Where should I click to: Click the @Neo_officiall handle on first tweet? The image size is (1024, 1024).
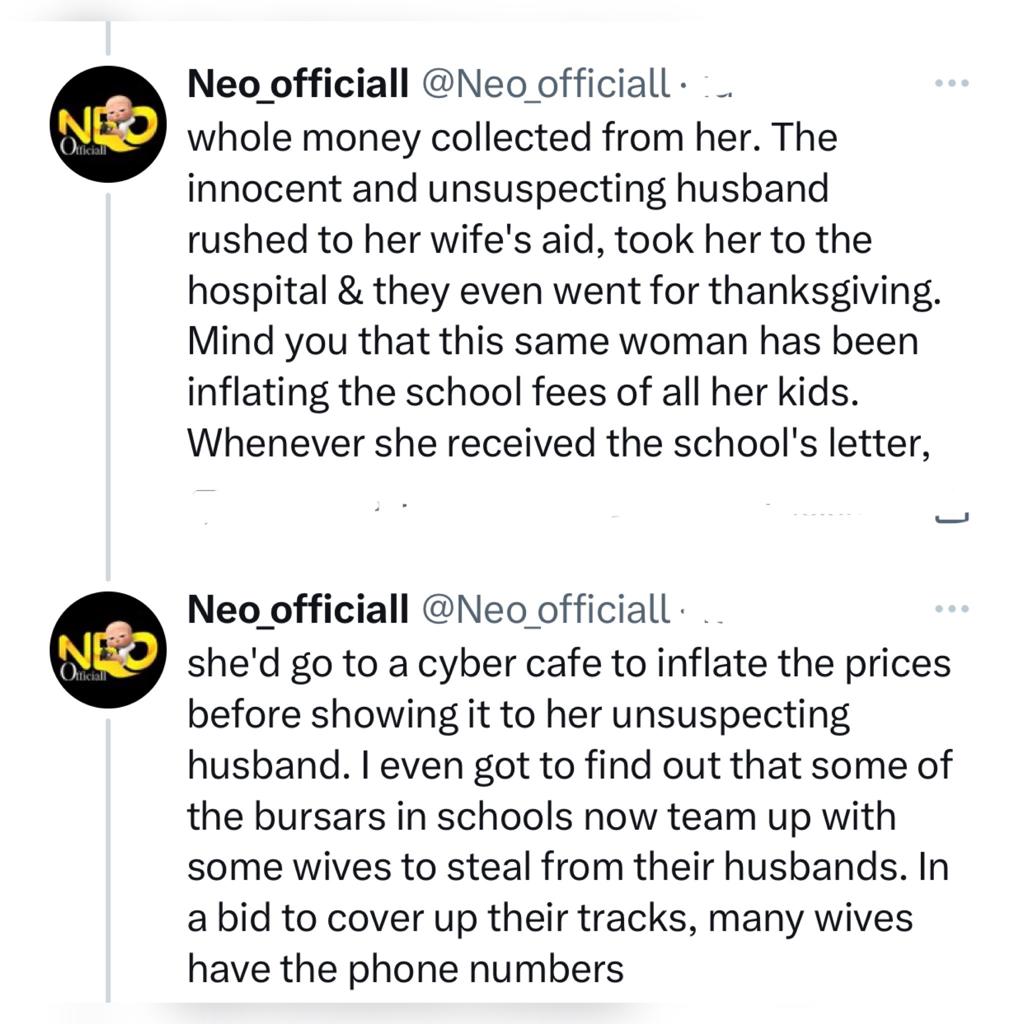tap(546, 85)
